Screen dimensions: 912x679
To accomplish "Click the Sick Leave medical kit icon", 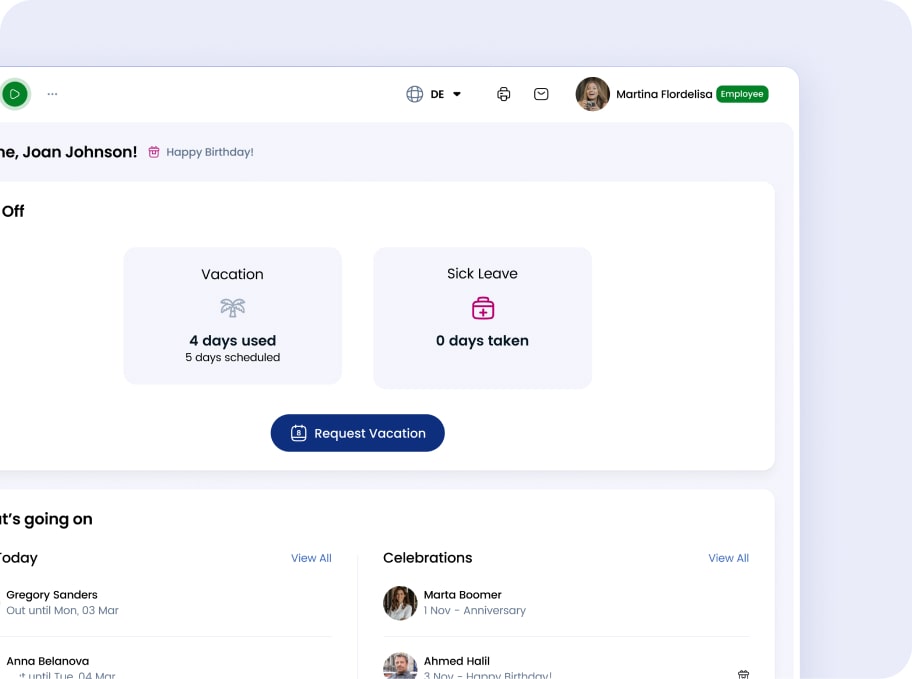I will click(483, 307).
